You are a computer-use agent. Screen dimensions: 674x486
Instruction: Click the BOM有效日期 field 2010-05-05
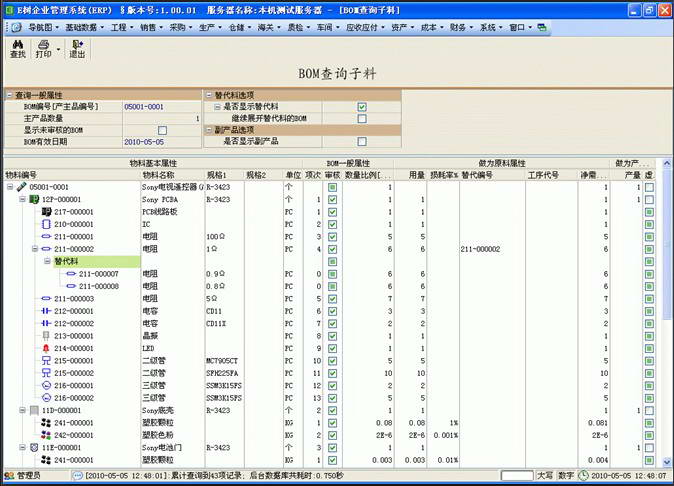[162, 142]
